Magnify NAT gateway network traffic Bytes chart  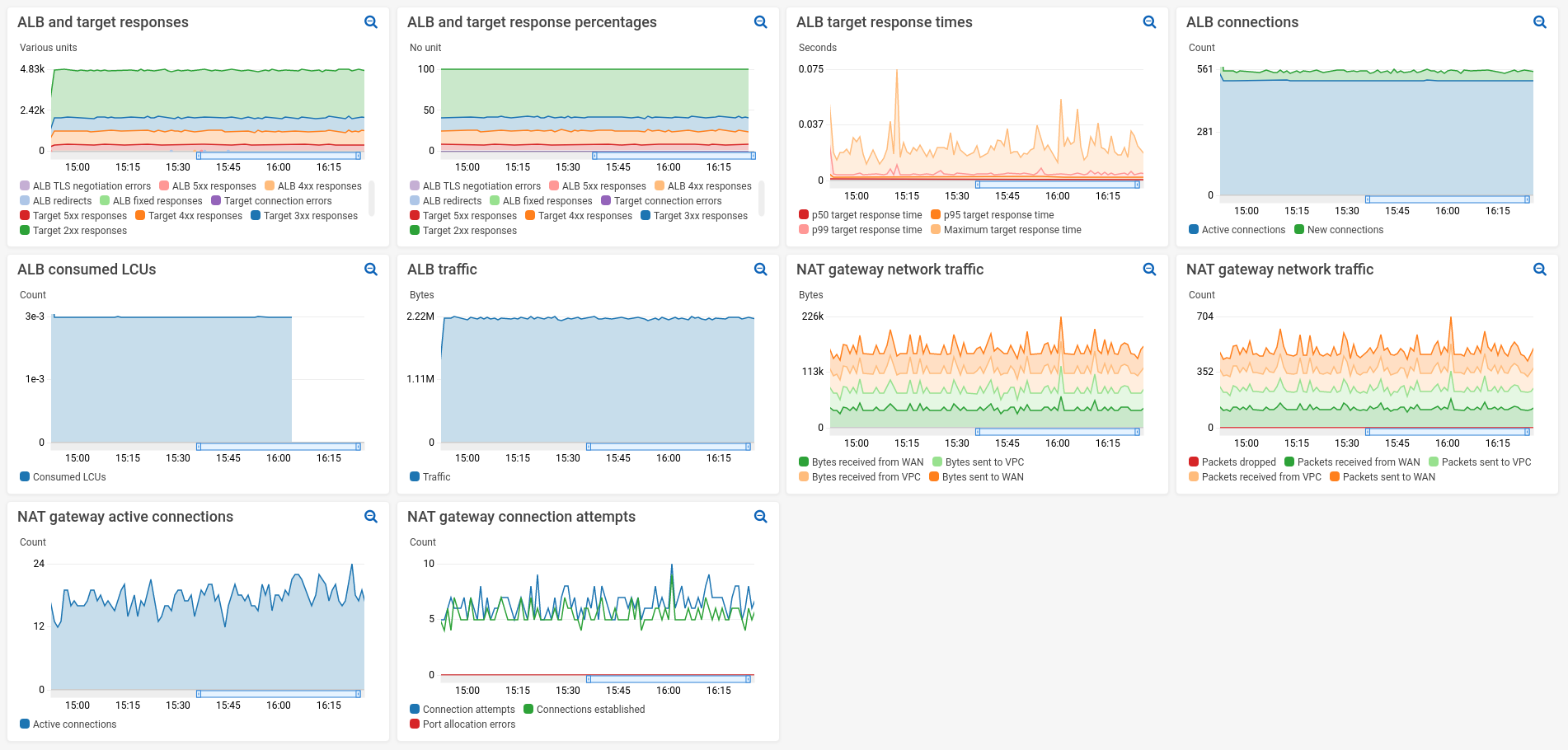pos(1150,270)
